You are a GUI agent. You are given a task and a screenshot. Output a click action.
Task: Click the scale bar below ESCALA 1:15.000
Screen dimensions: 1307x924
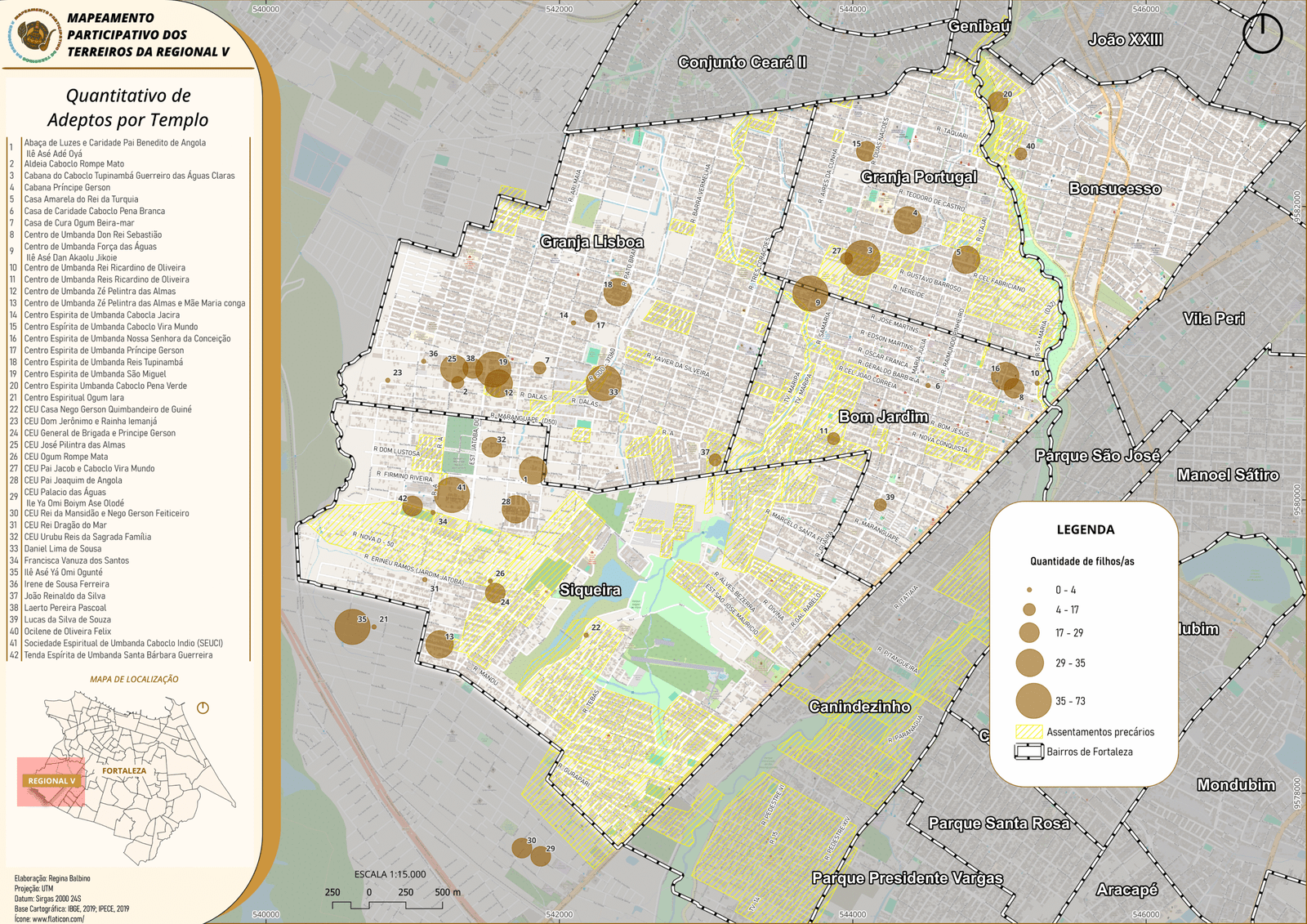point(387,904)
